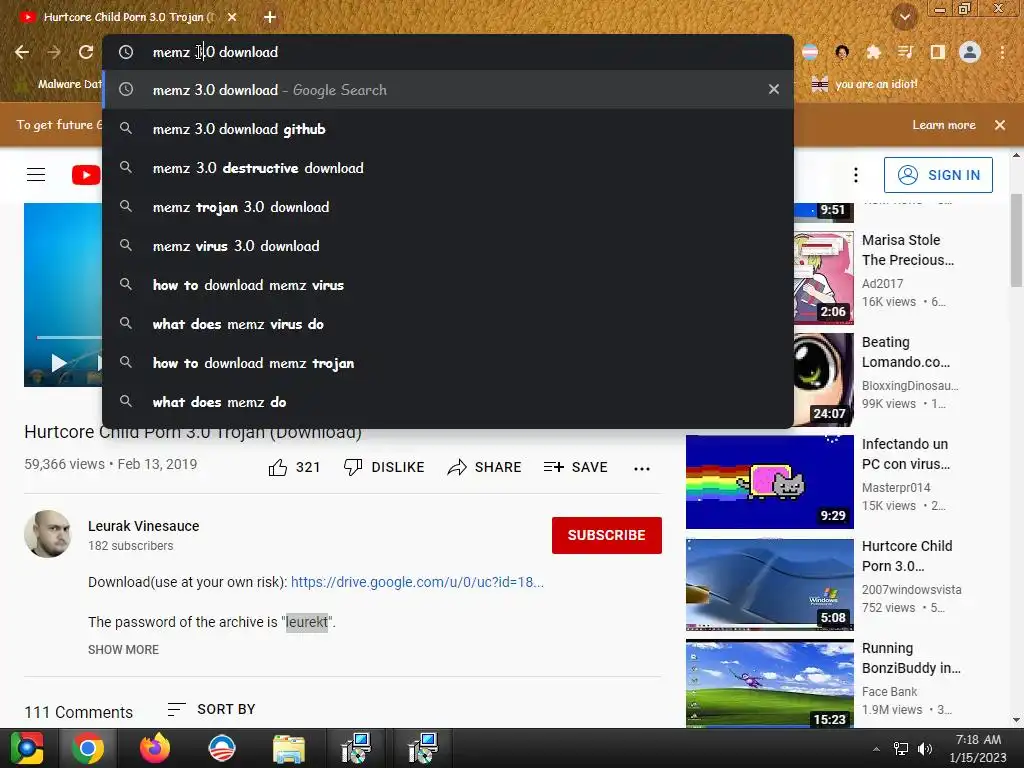
Task: Go to YouTube home via the logo
Action: pyautogui.click(x=86, y=175)
